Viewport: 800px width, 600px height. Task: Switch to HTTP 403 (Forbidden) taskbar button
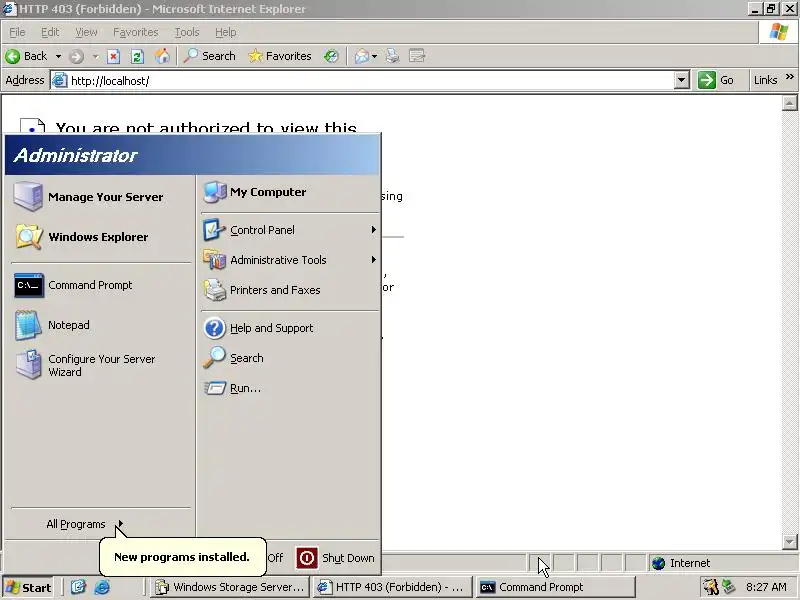pos(391,587)
